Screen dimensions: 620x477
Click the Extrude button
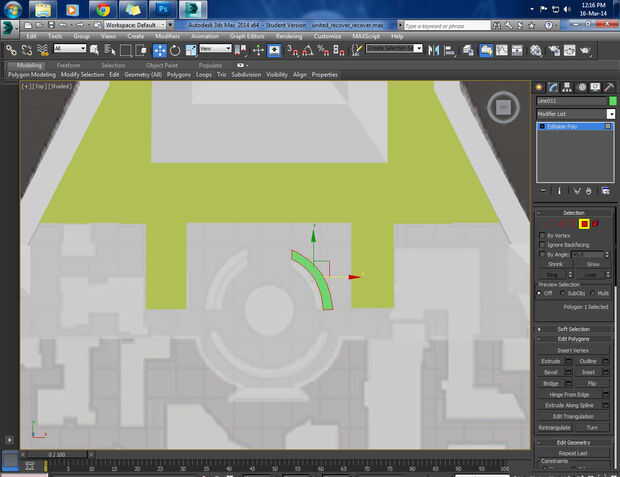pyautogui.click(x=550, y=362)
